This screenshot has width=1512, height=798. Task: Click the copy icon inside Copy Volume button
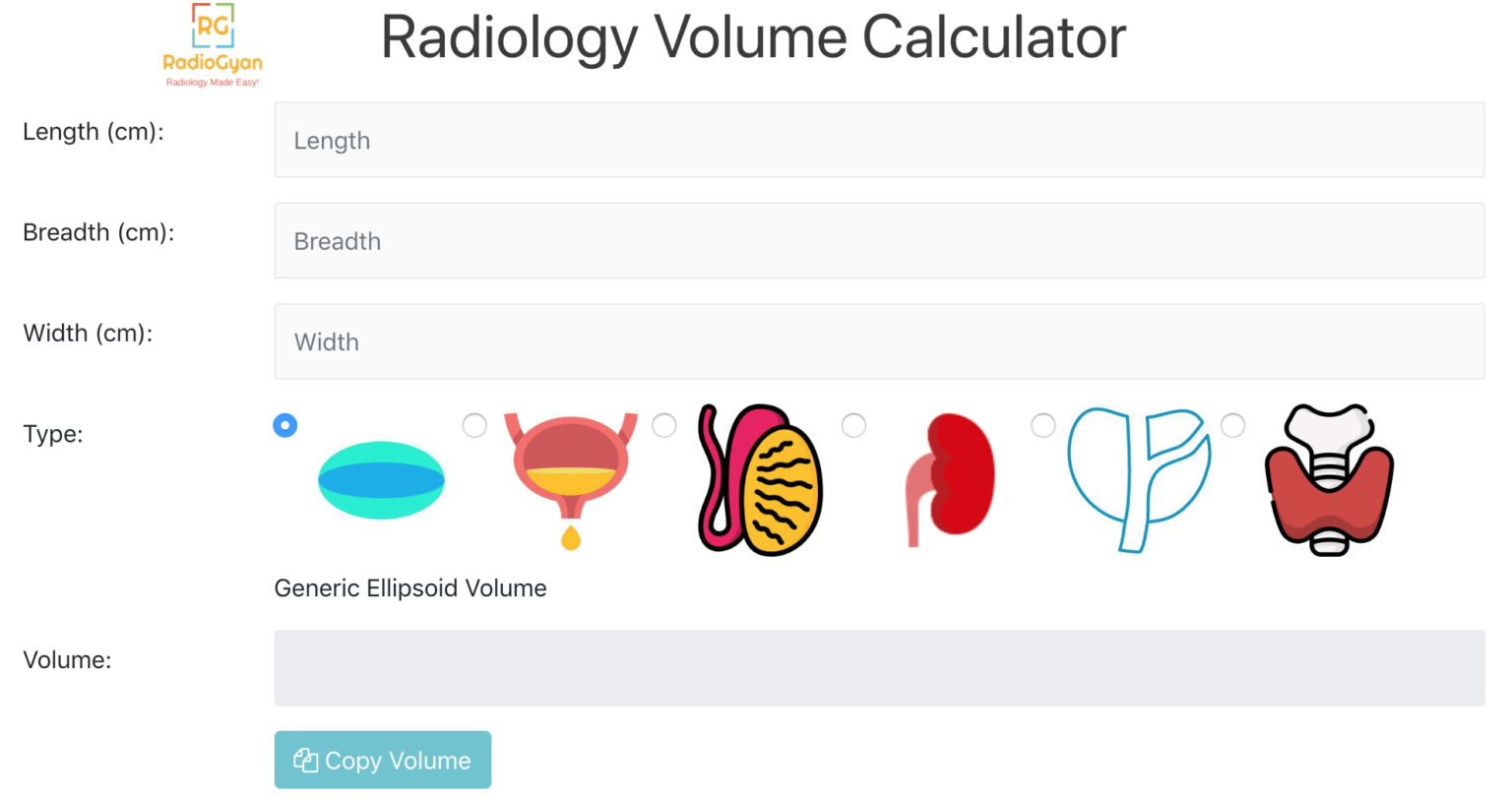[305, 760]
